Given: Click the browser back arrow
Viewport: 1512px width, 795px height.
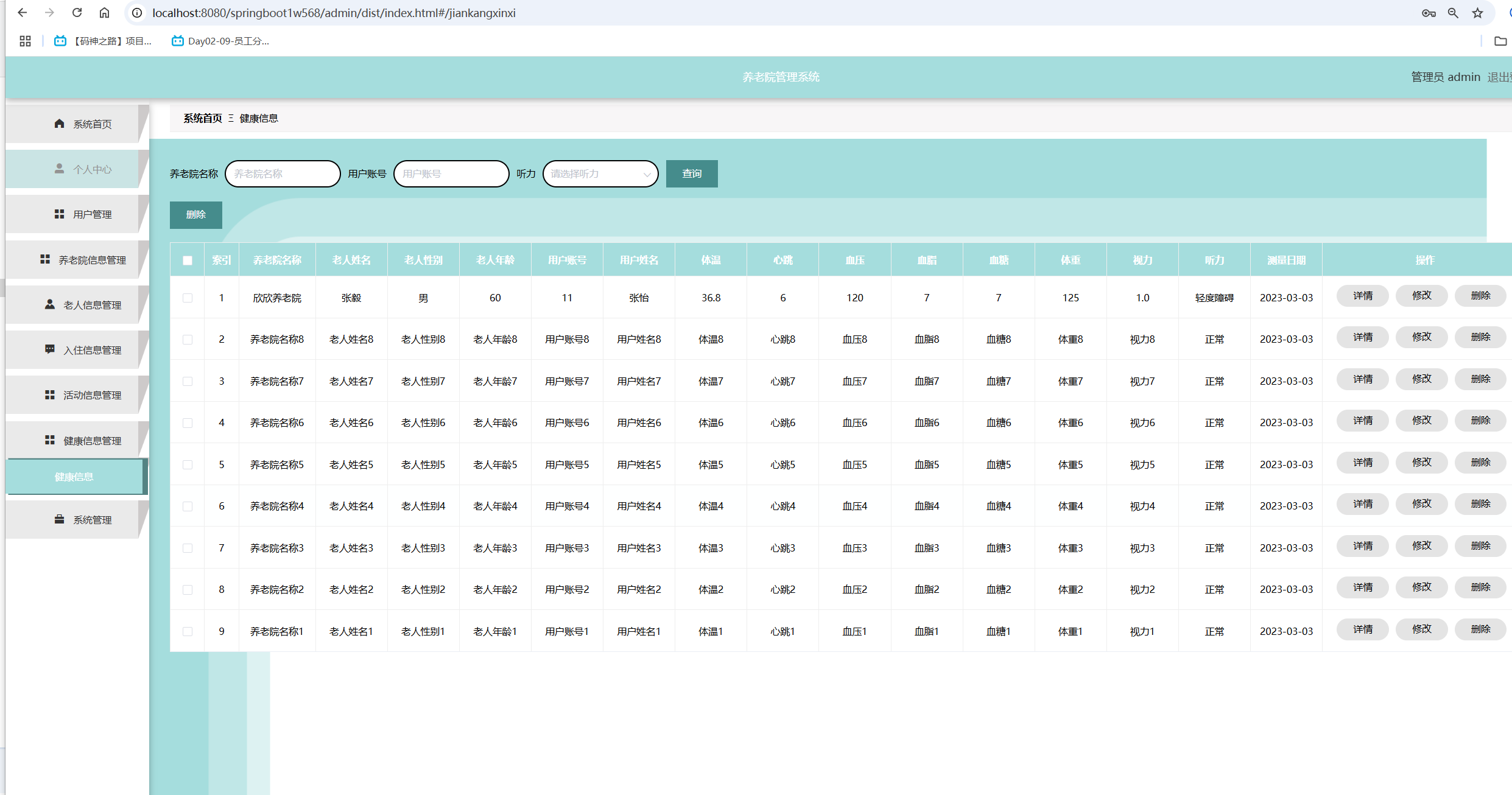Looking at the screenshot, I should tap(23, 13).
